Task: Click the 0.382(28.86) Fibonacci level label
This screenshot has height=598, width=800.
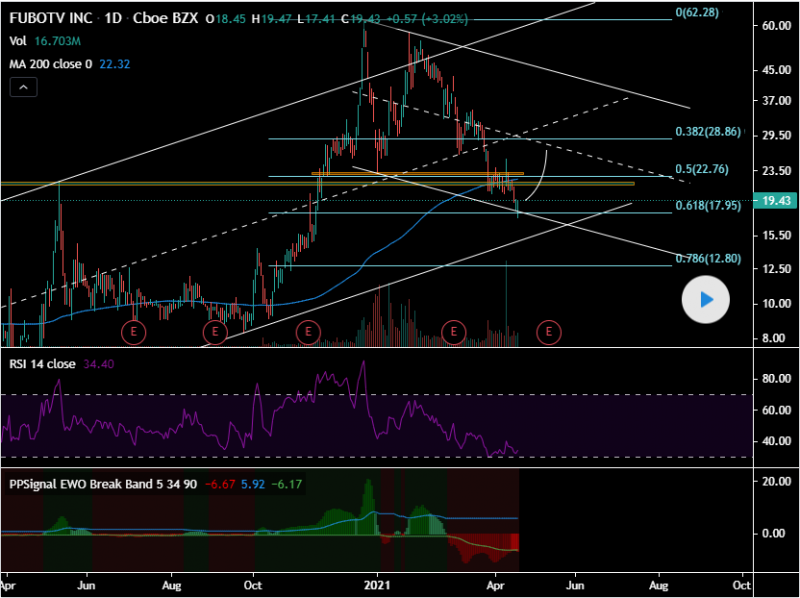Action: pyautogui.click(x=710, y=131)
